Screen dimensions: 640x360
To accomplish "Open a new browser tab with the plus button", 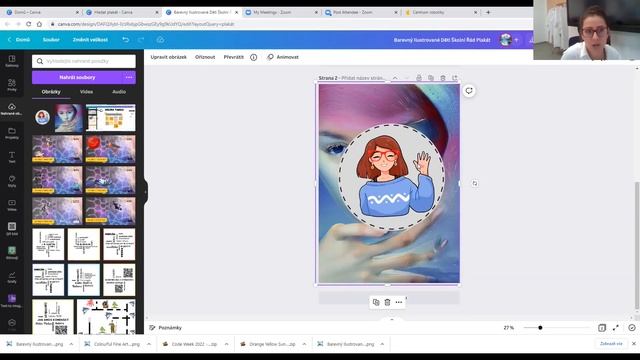I will [488, 12].
